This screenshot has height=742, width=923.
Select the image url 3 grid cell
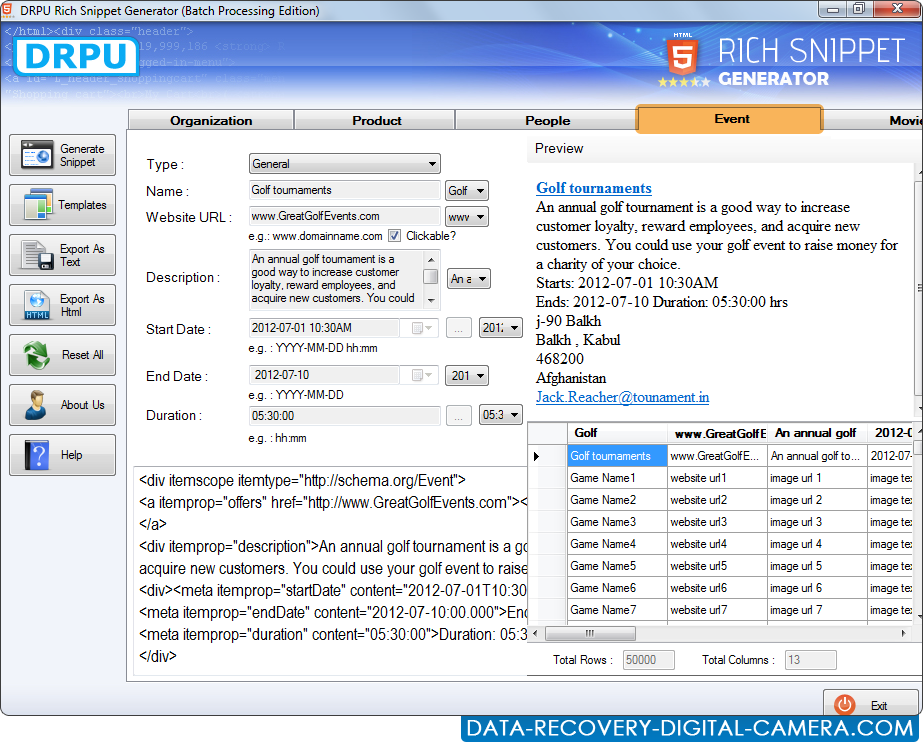[x=817, y=522]
